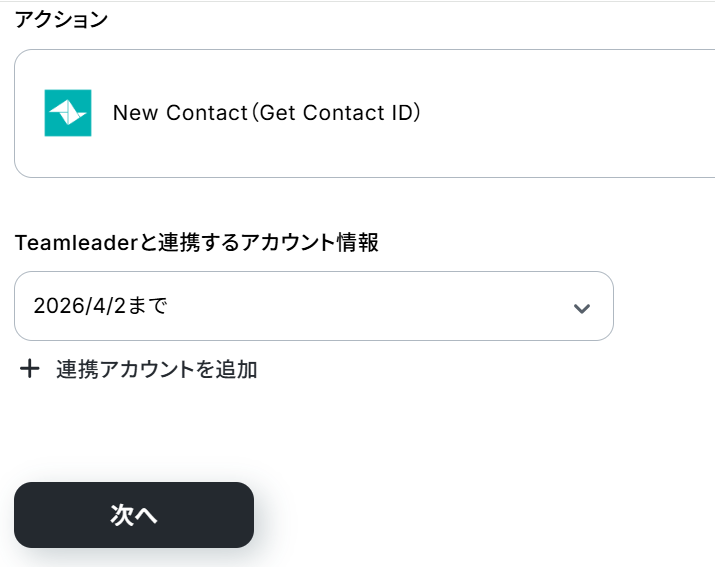Click the 'New Contact' text in action card

tap(179, 113)
